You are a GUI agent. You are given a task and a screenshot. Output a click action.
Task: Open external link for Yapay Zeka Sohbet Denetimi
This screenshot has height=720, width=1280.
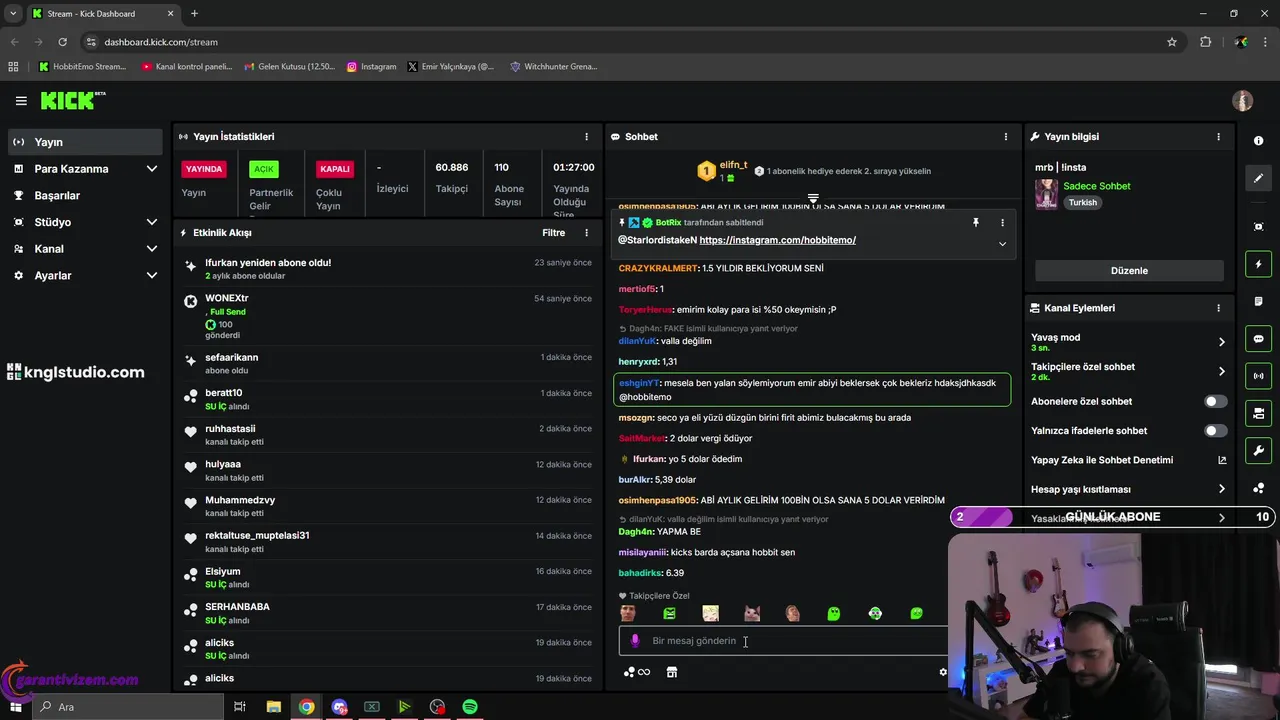(x=1222, y=461)
